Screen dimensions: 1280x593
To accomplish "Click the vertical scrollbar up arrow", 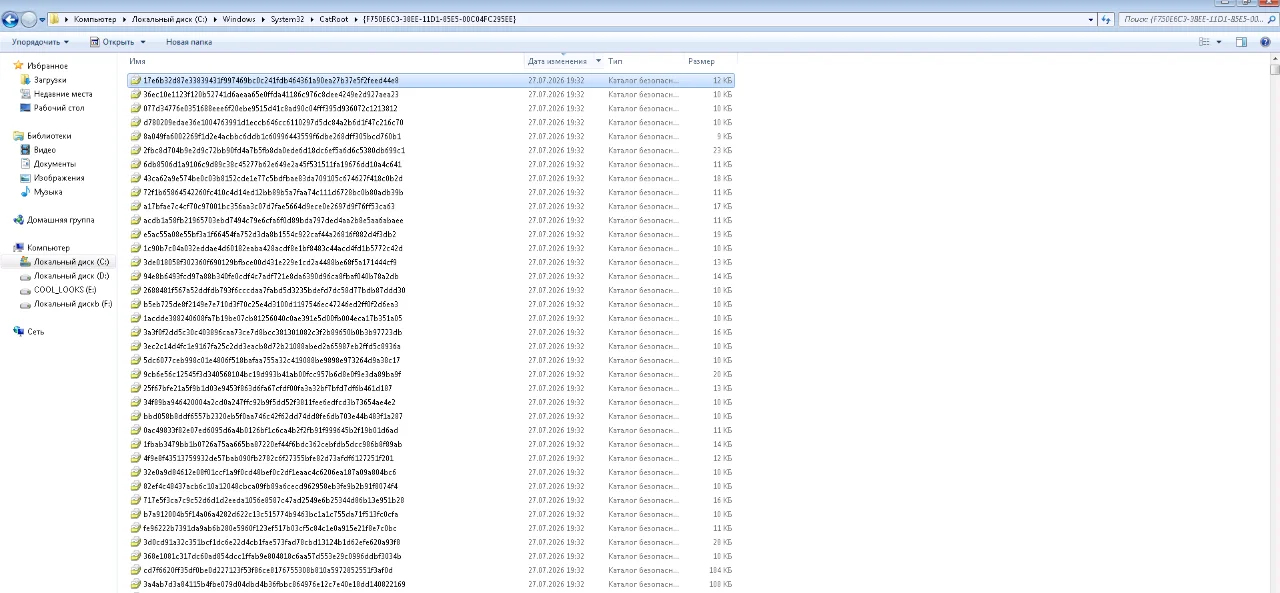I will point(1275,59).
